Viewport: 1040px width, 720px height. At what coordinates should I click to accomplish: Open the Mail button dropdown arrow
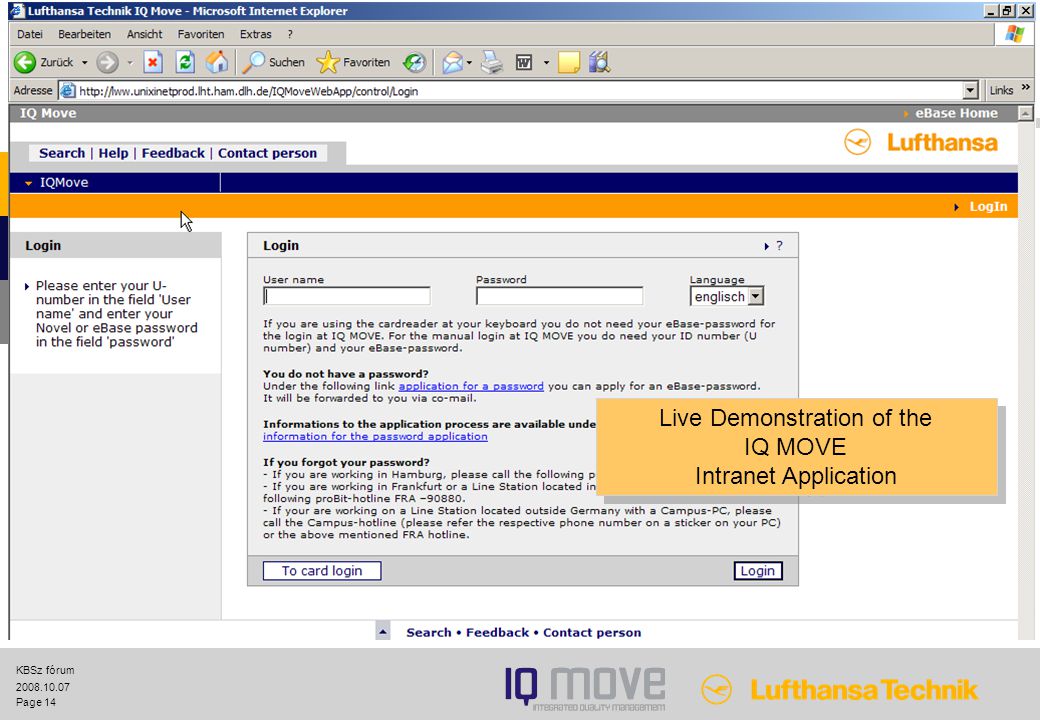coord(469,62)
